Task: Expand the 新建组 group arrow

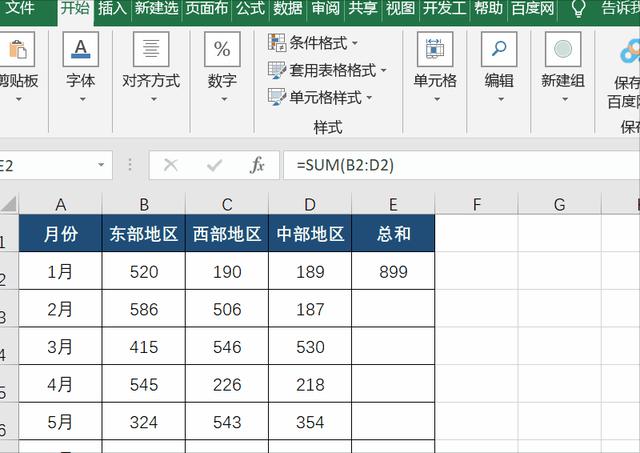Action: click(x=565, y=99)
